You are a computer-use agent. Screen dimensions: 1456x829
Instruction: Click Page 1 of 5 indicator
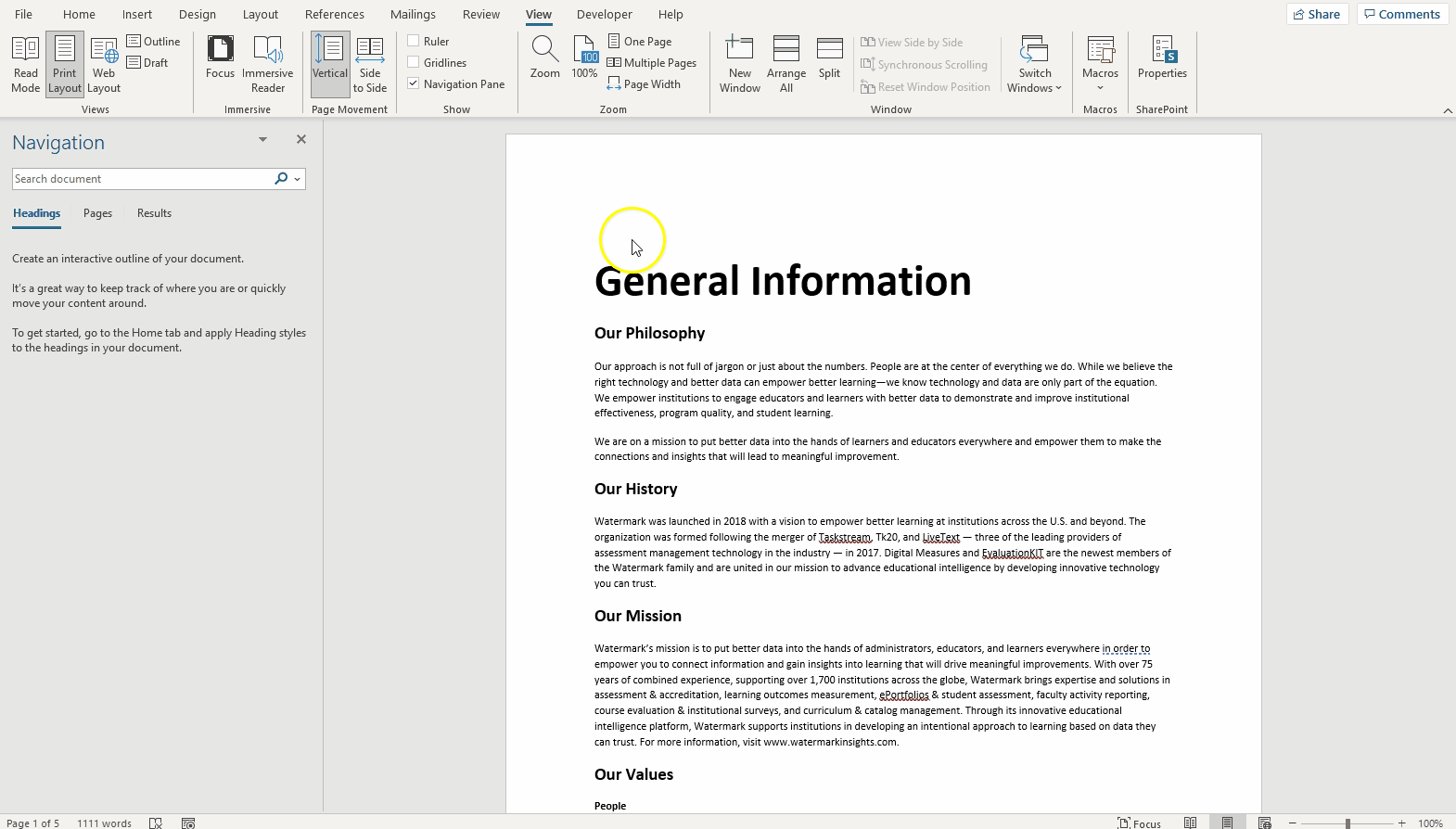(x=33, y=823)
